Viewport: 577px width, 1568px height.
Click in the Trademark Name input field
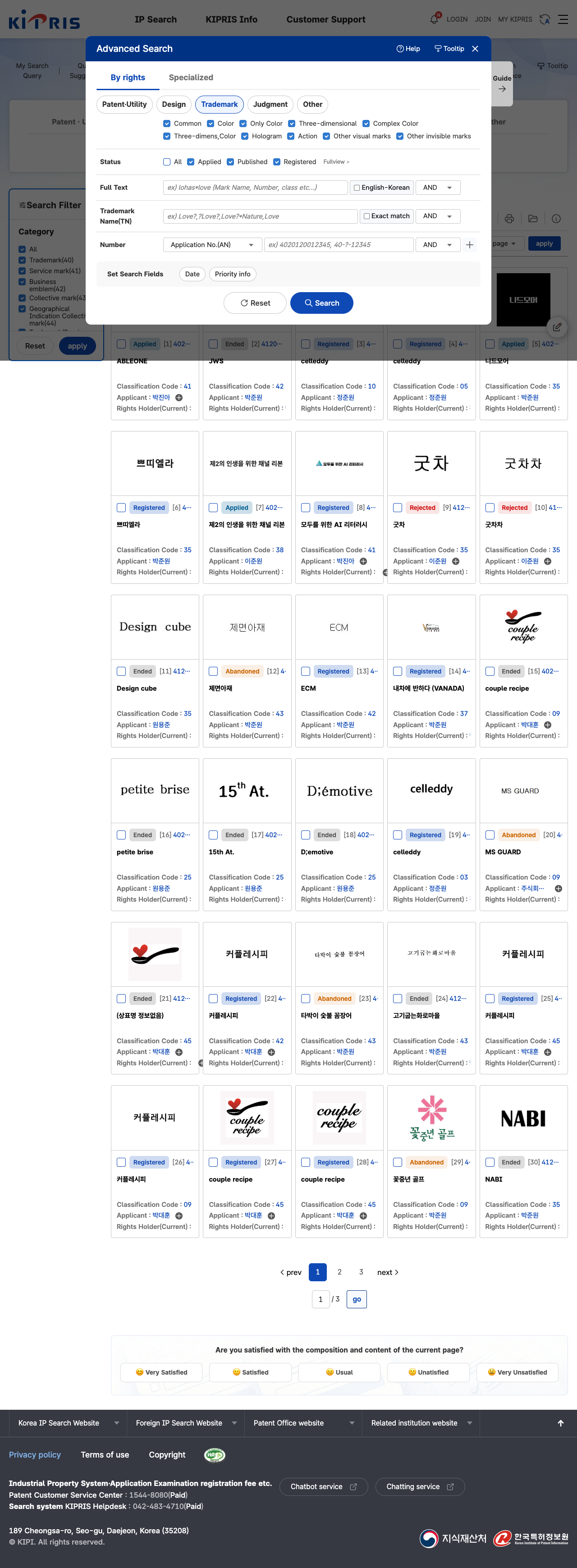260,216
